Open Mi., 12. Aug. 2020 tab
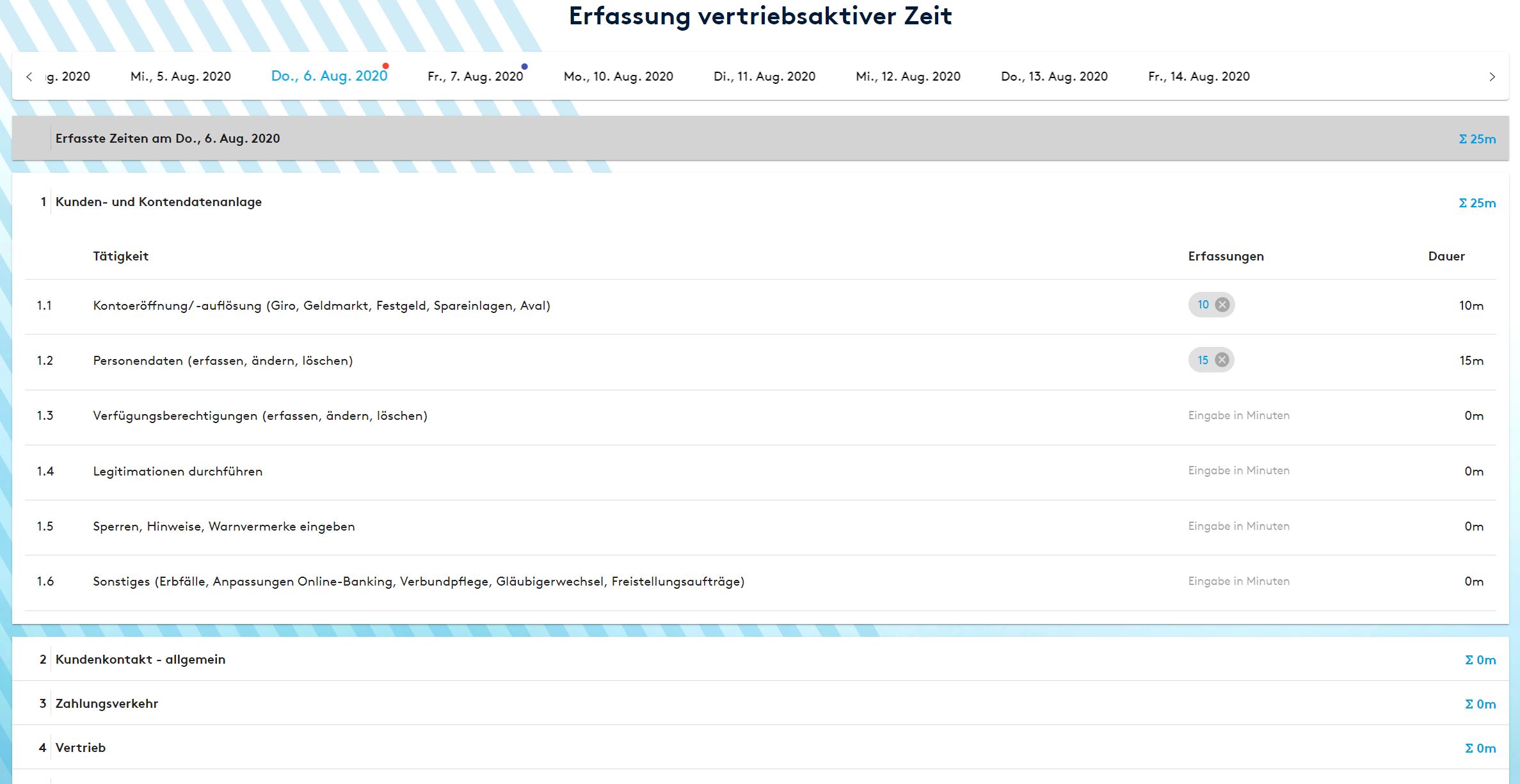 coord(908,77)
